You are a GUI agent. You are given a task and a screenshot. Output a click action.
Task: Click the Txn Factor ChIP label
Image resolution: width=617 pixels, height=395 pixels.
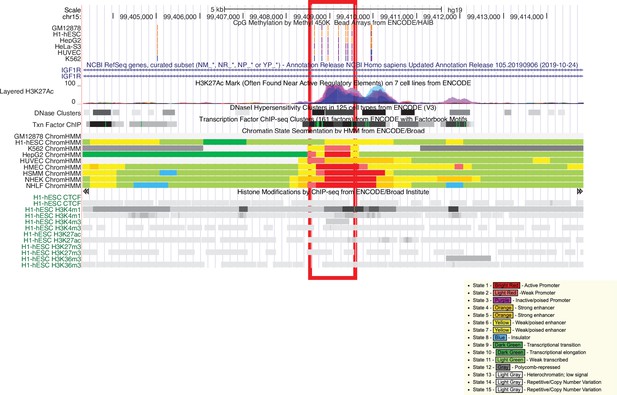pos(57,125)
